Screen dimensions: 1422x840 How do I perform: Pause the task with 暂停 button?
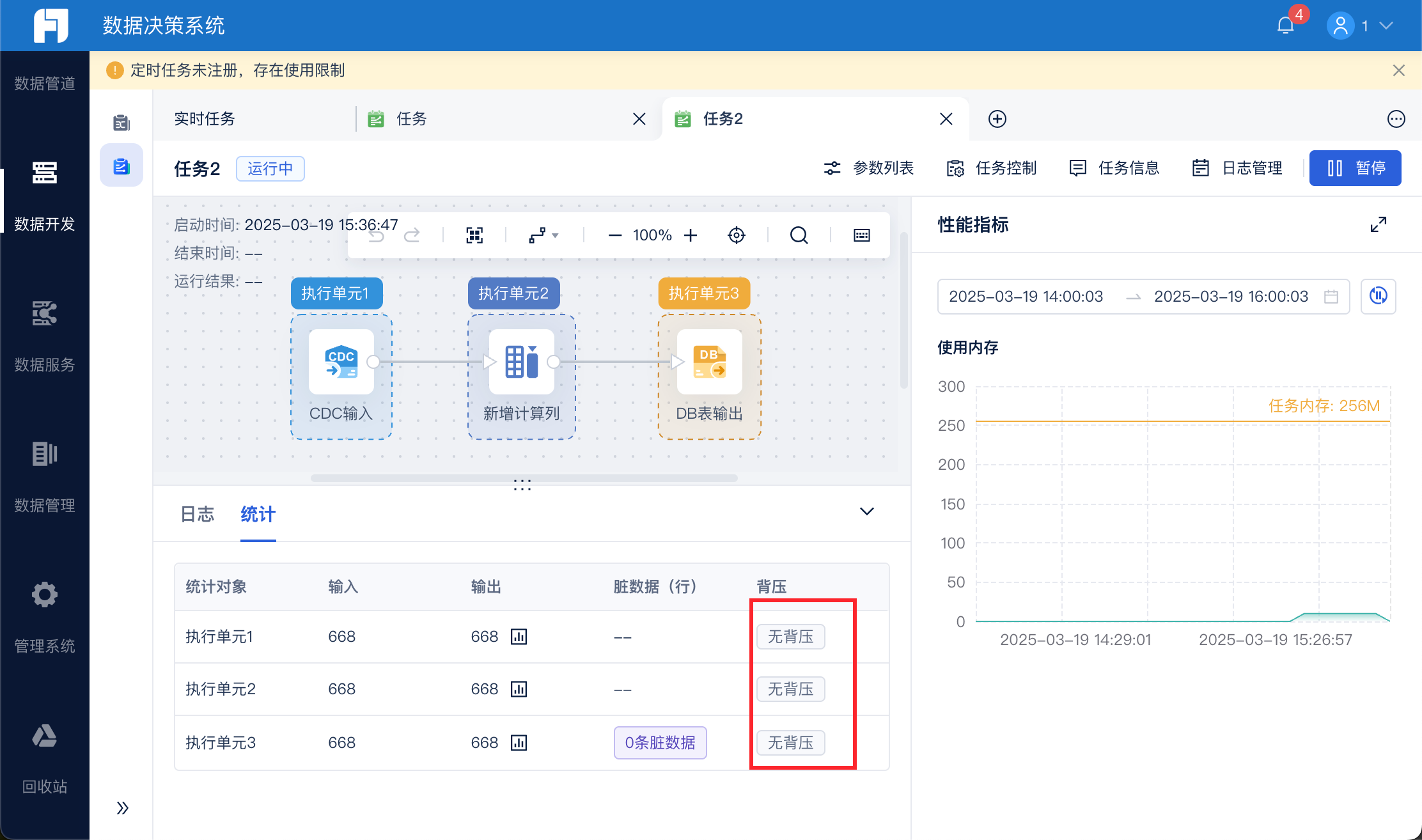coord(1355,168)
